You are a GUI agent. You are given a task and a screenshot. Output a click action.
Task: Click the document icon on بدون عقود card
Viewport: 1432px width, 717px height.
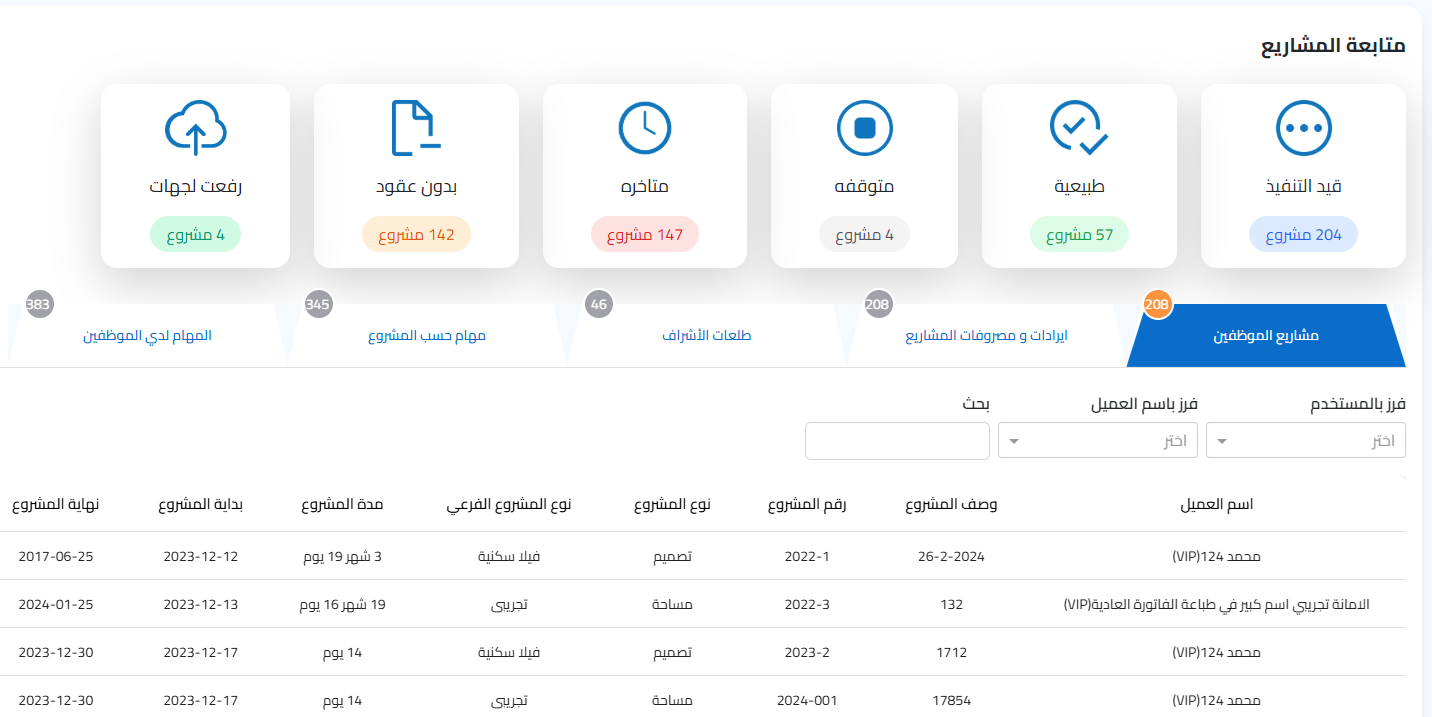coord(416,129)
